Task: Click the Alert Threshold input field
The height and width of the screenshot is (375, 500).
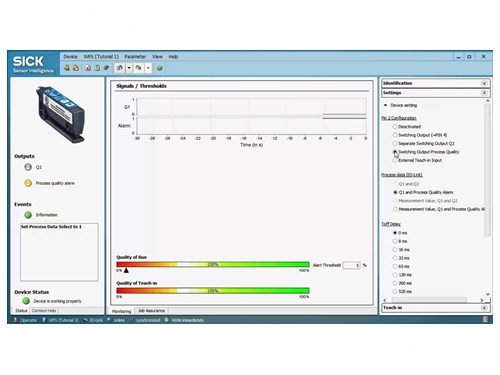Action: point(352,265)
